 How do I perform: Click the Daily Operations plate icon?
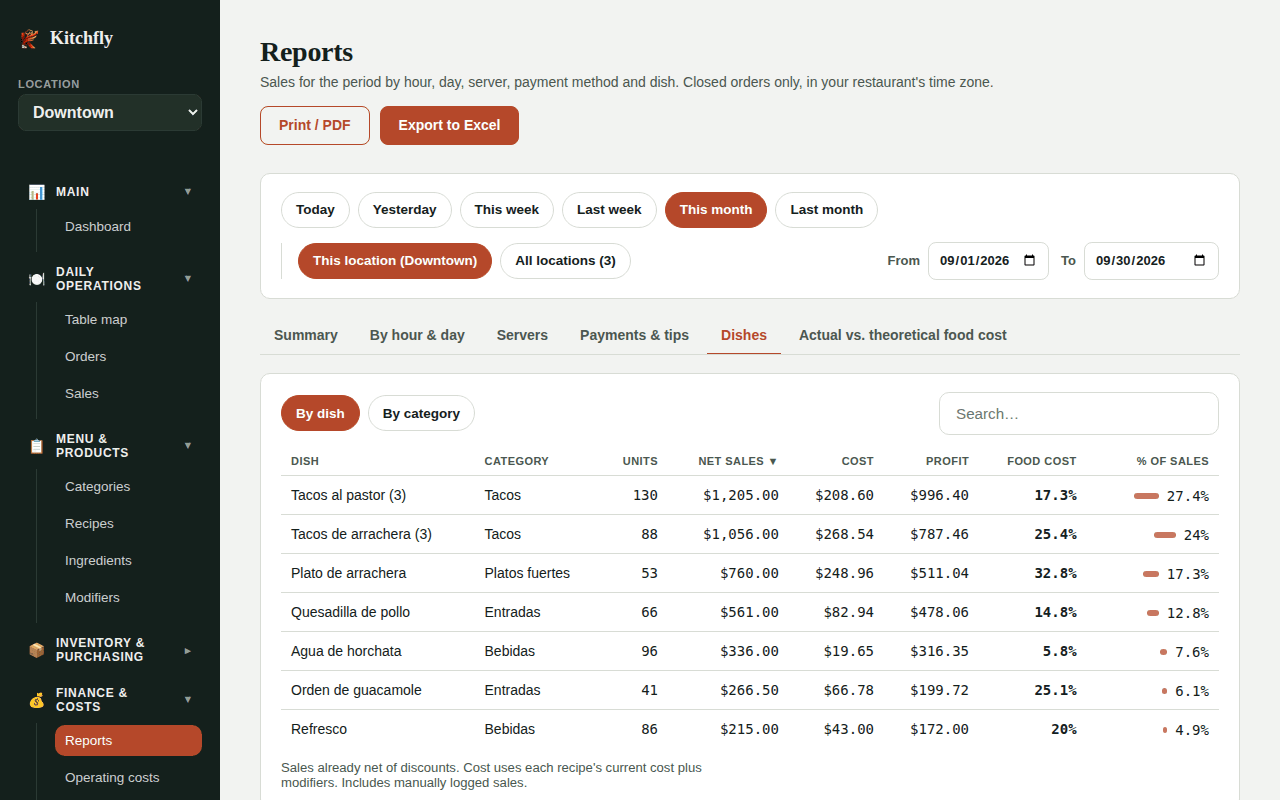pos(37,279)
